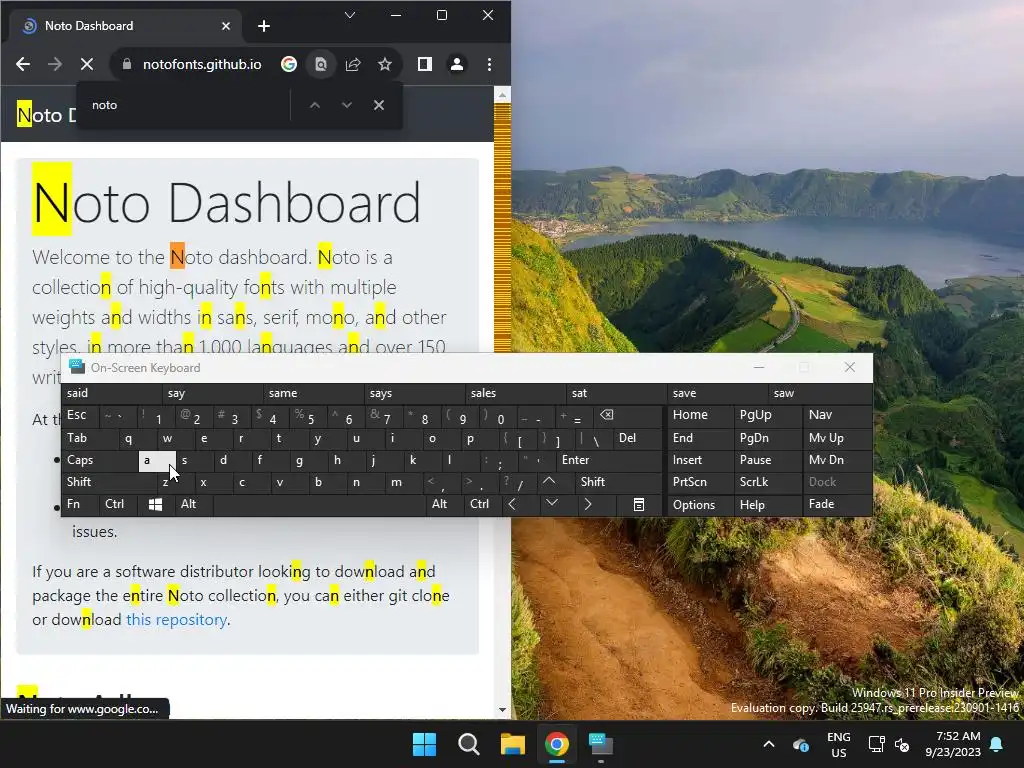Click the context menu key on on-screen keyboard

click(639, 505)
